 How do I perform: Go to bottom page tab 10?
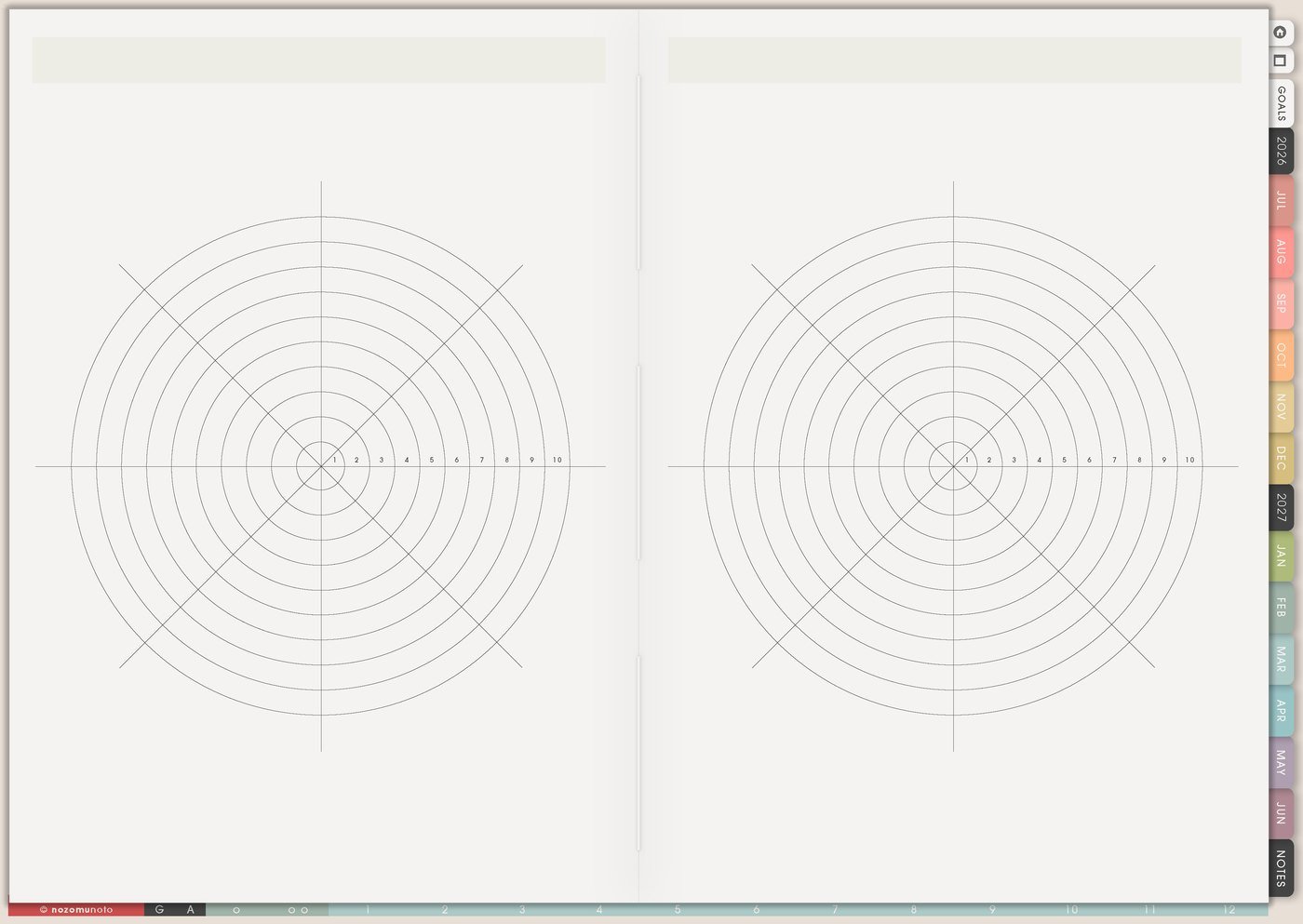click(x=1071, y=910)
